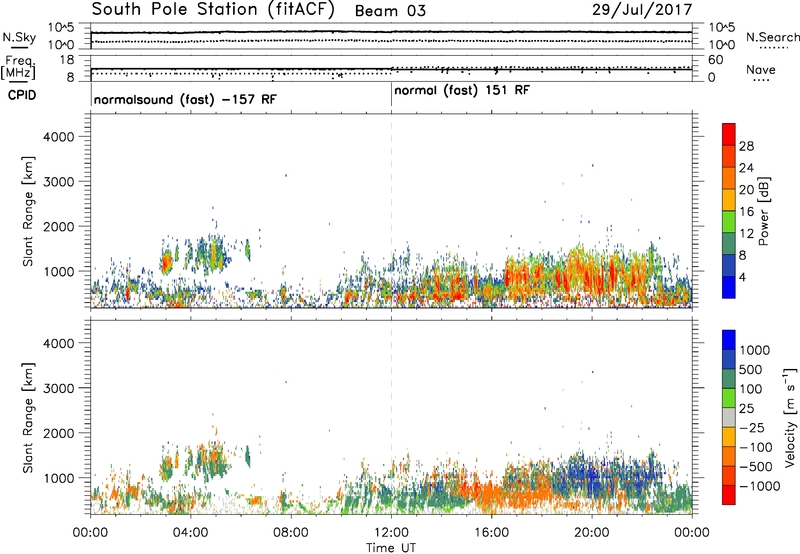Click the 'Time UT' axis label
Viewport: 800px width, 554px height.
point(391,548)
